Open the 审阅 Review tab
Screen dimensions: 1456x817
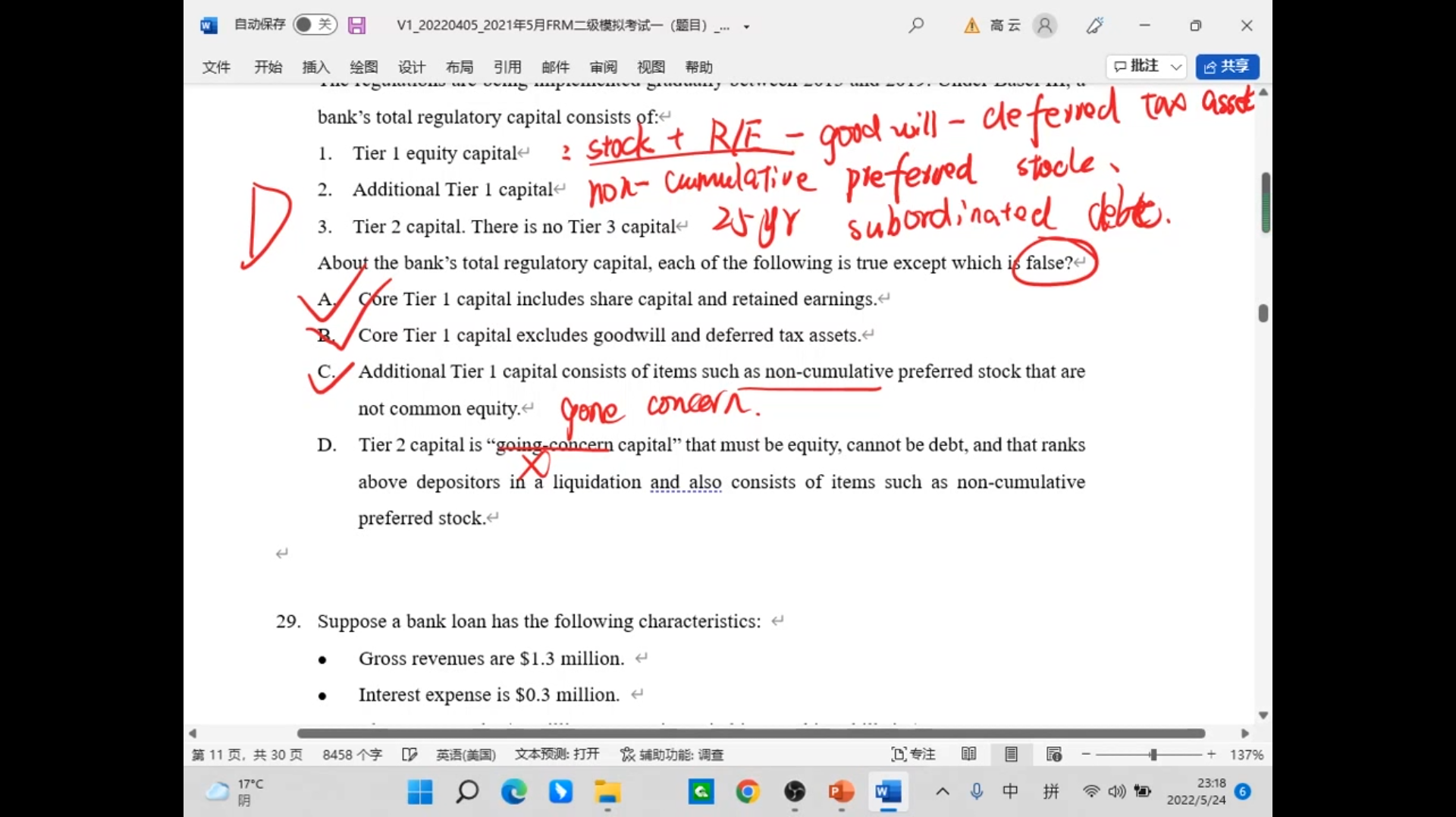point(603,67)
